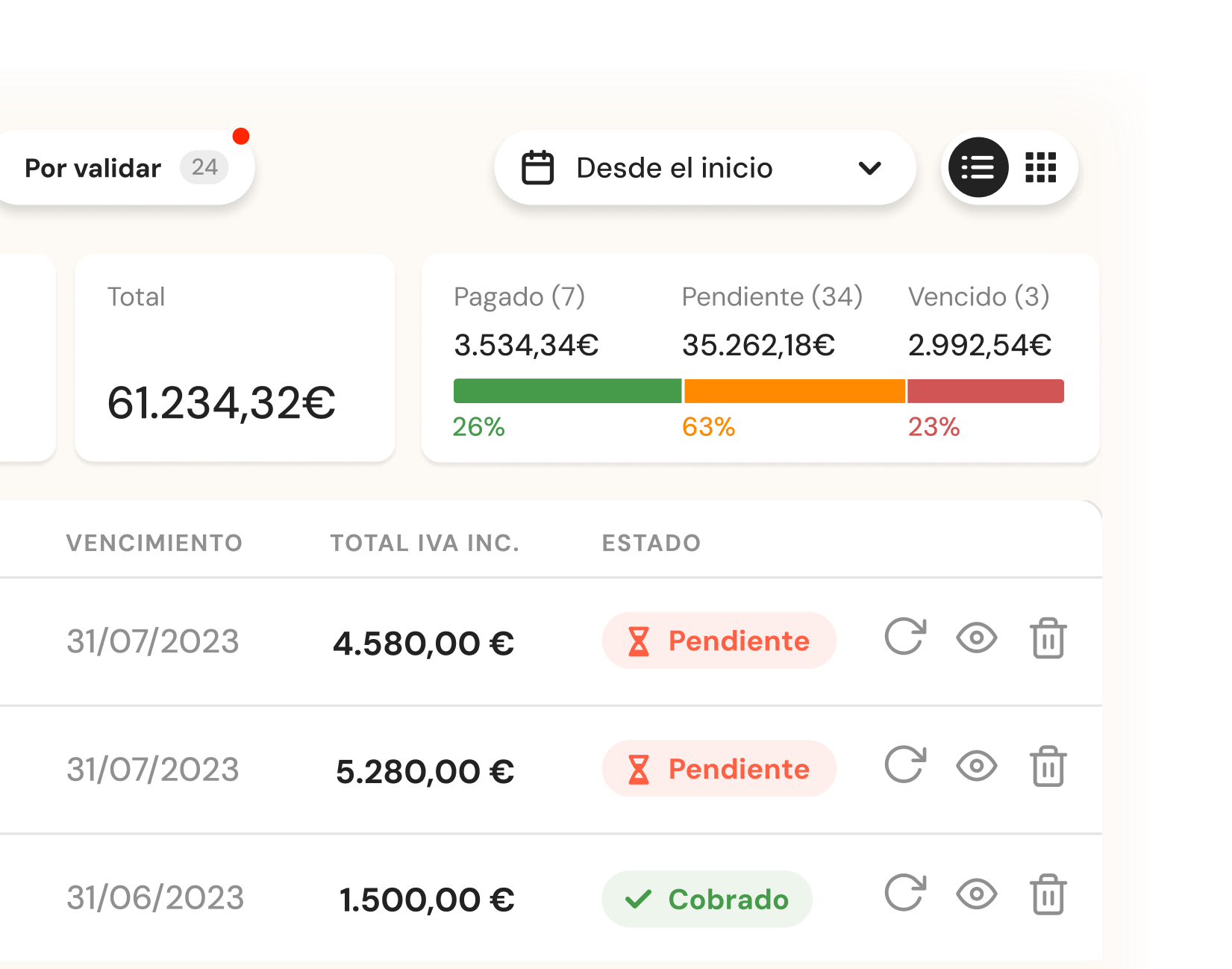The width and height of the screenshot is (1232, 969).
Task: Click Pendiente status on 4.580,00 € row
Action: [719, 641]
